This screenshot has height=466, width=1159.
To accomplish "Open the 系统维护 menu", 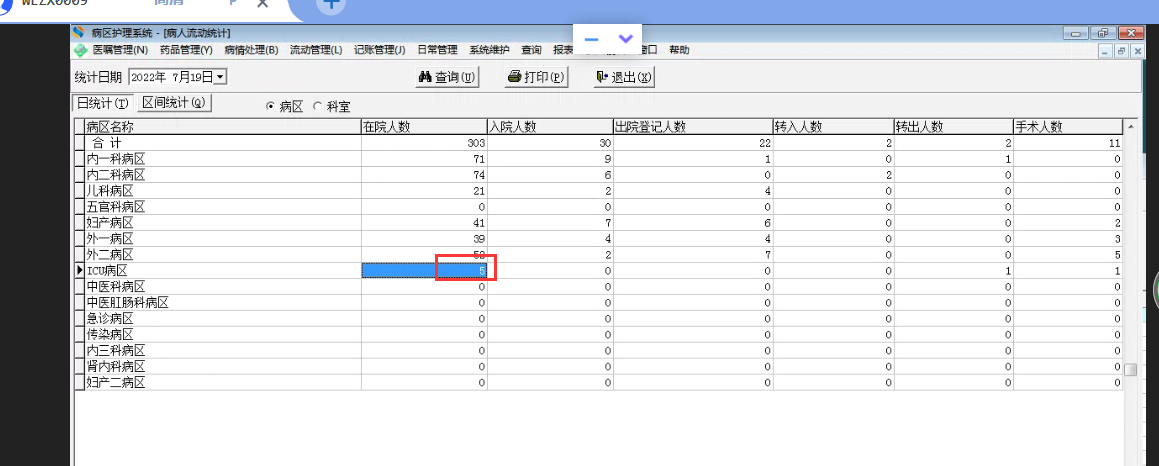I will pos(489,50).
